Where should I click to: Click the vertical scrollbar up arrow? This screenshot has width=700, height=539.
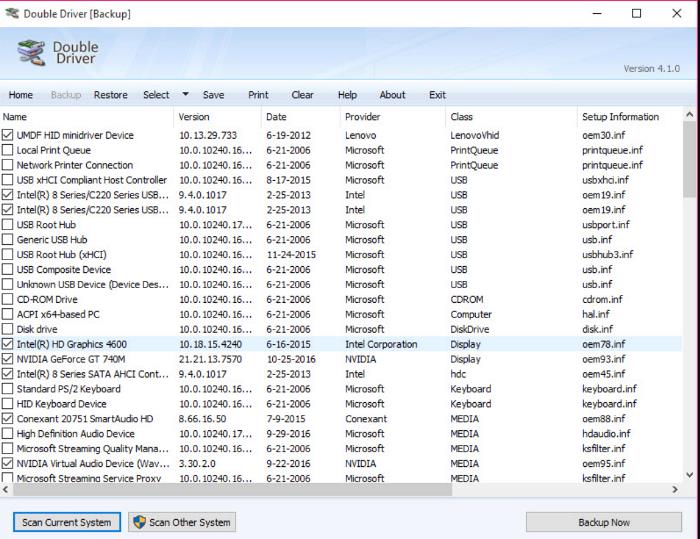pos(689,115)
